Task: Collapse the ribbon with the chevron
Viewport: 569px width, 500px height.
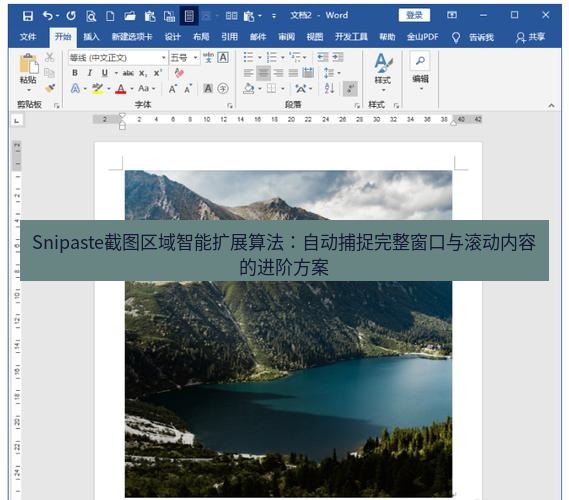Action: pyautogui.click(x=551, y=105)
